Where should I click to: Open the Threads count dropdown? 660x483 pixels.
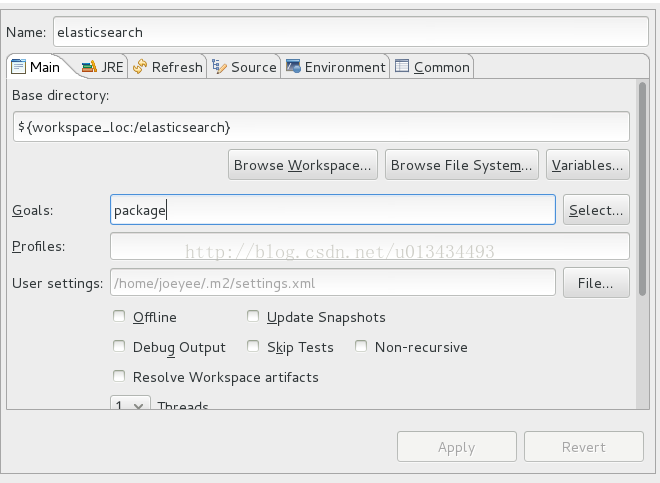click(130, 403)
